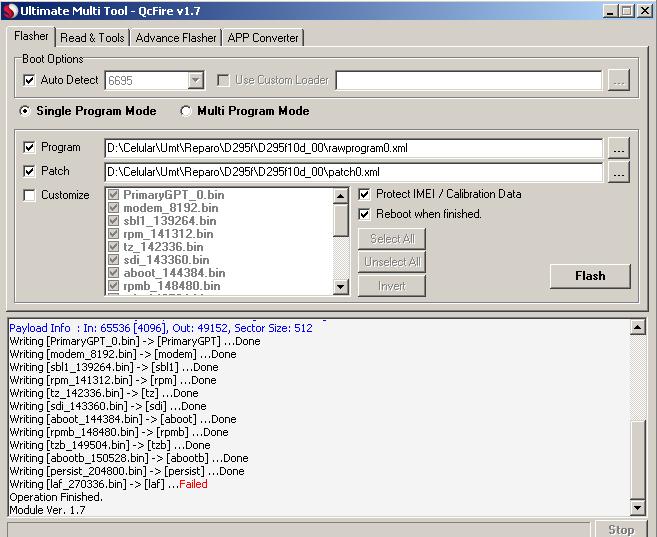Enable Use Custom Loader checkbox
The height and width of the screenshot is (537, 657).
(223, 80)
